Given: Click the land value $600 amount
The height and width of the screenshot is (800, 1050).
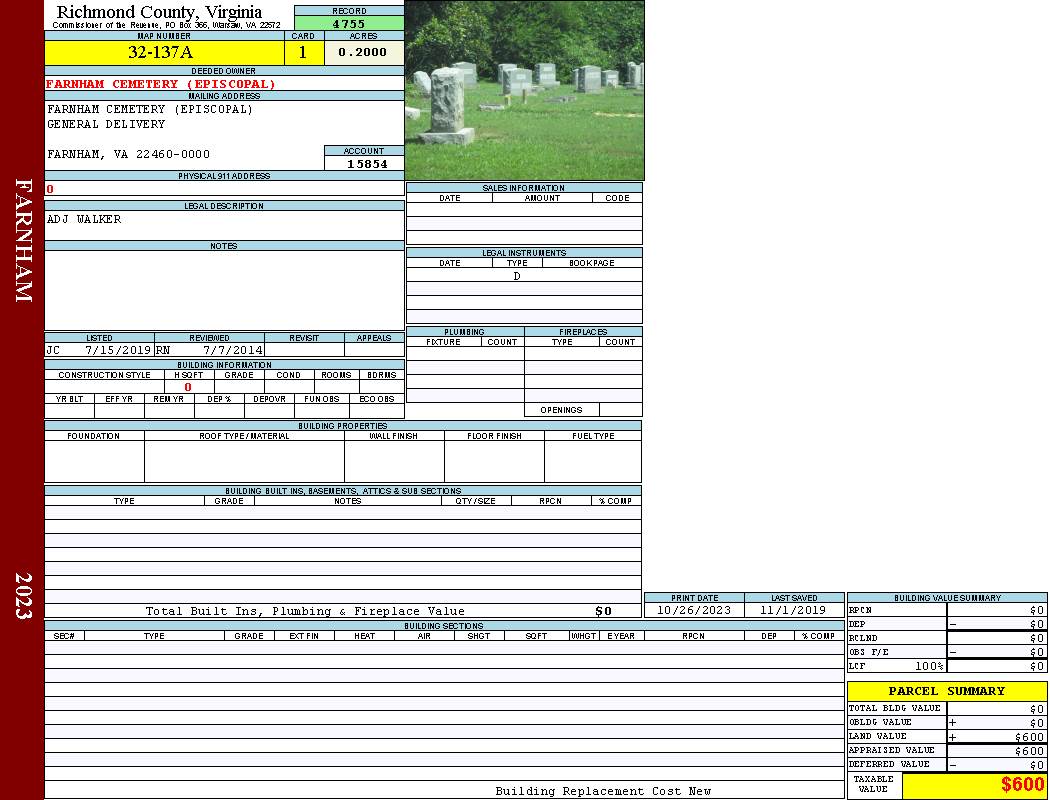Looking at the screenshot, I should pyautogui.click(x=1028, y=737).
